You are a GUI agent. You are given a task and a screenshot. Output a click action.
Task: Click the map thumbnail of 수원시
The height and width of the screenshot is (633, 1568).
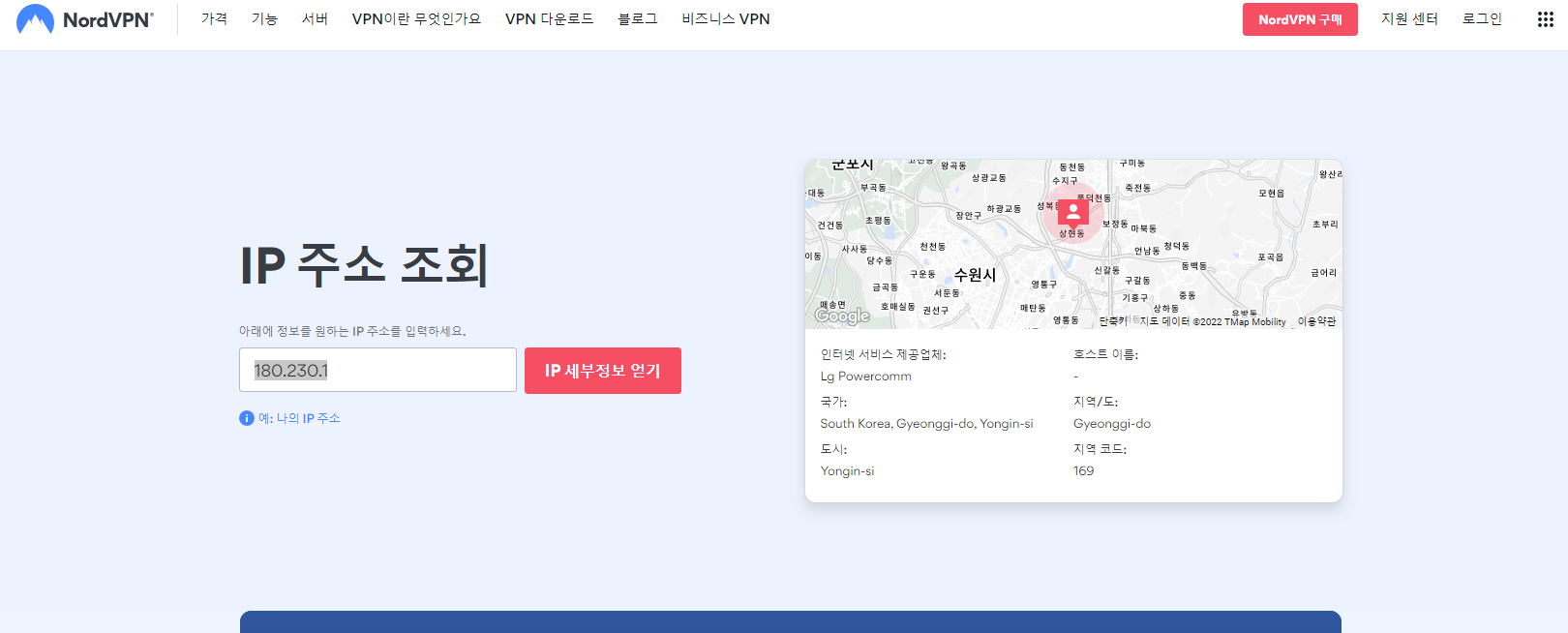tap(1073, 244)
